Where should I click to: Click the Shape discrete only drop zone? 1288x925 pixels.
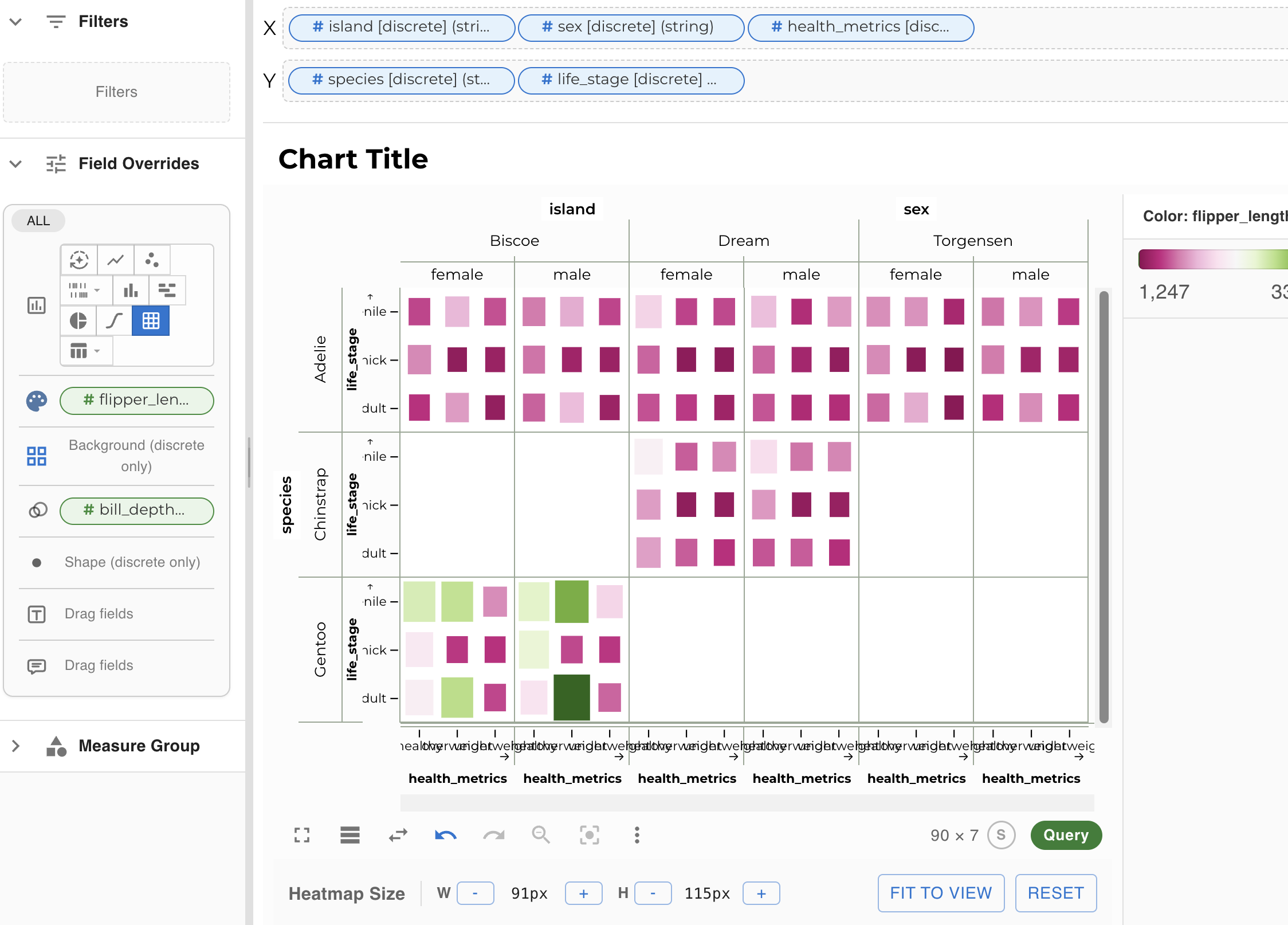(132, 562)
